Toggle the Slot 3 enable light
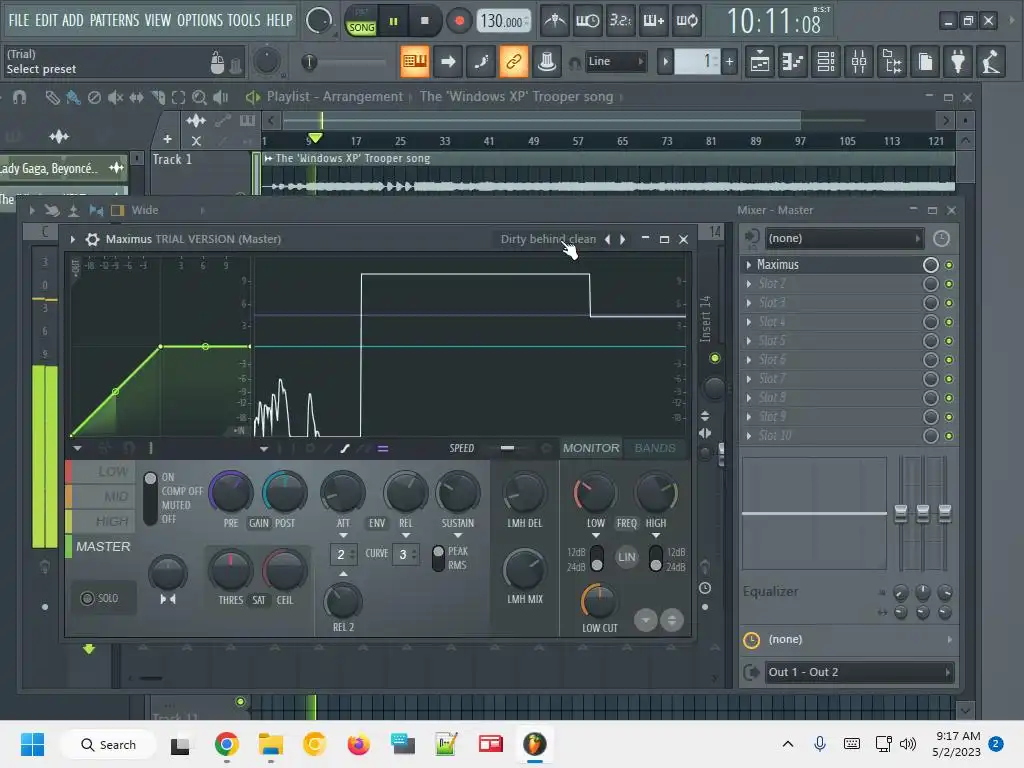 [949, 303]
